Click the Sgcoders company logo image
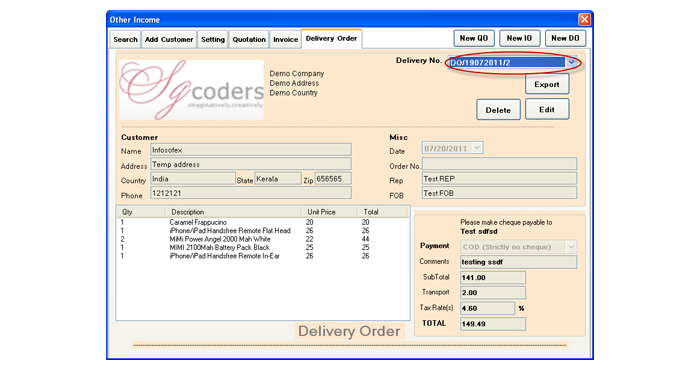The height and width of the screenshot is (371, 700). [192, 90]
